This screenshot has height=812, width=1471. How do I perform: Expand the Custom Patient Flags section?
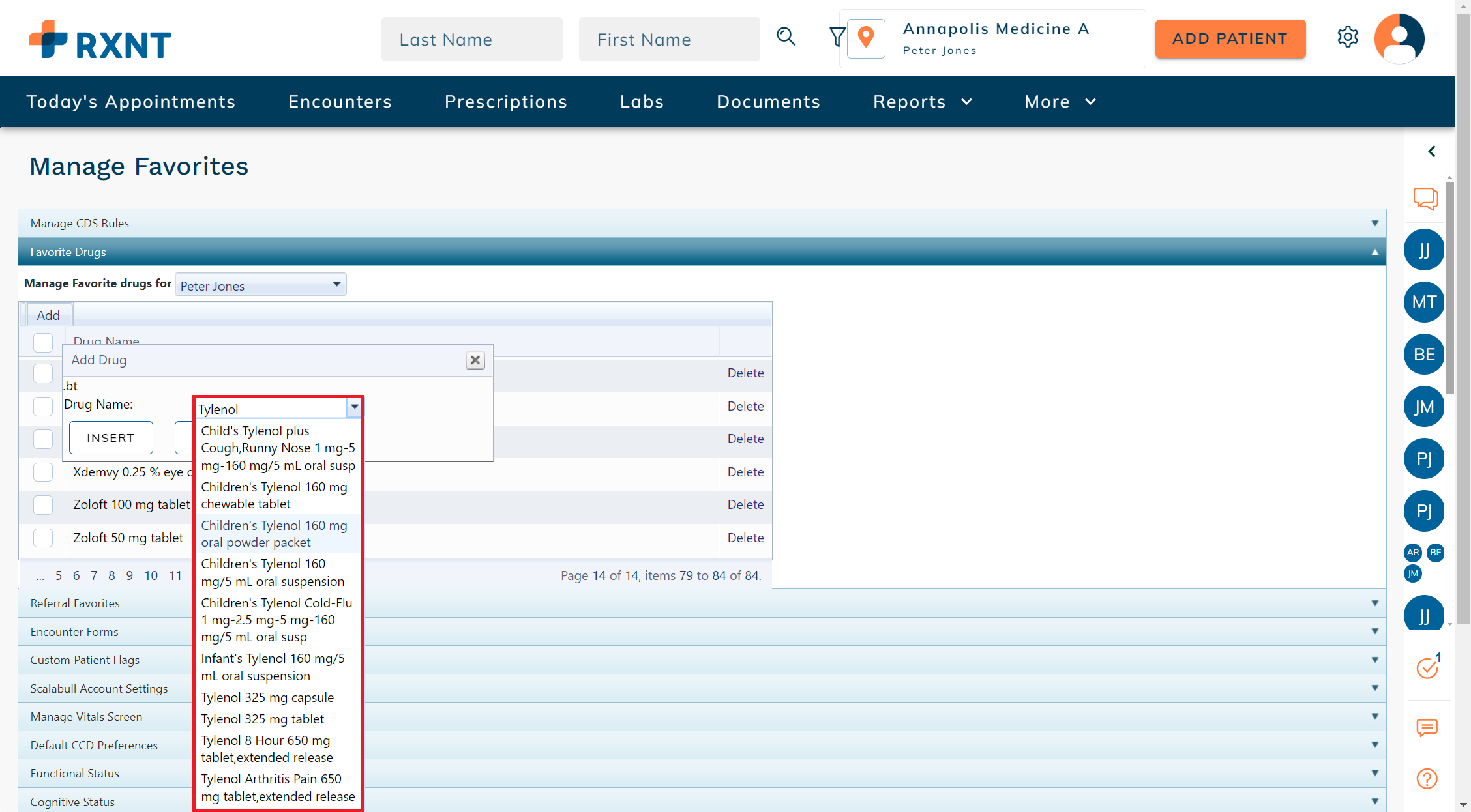pyautogui.click(x=702, y=660)
